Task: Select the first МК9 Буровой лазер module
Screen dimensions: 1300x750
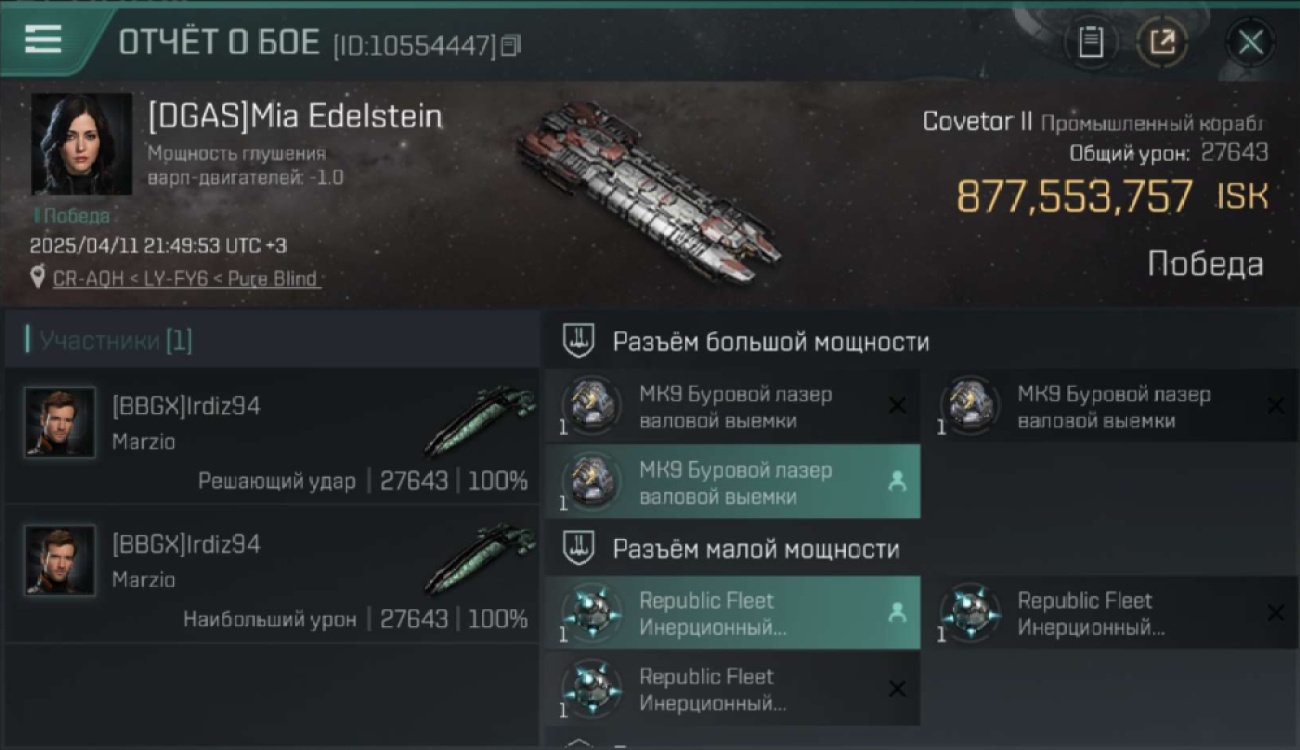Action: pyautogui.click(x=732, y=407)
